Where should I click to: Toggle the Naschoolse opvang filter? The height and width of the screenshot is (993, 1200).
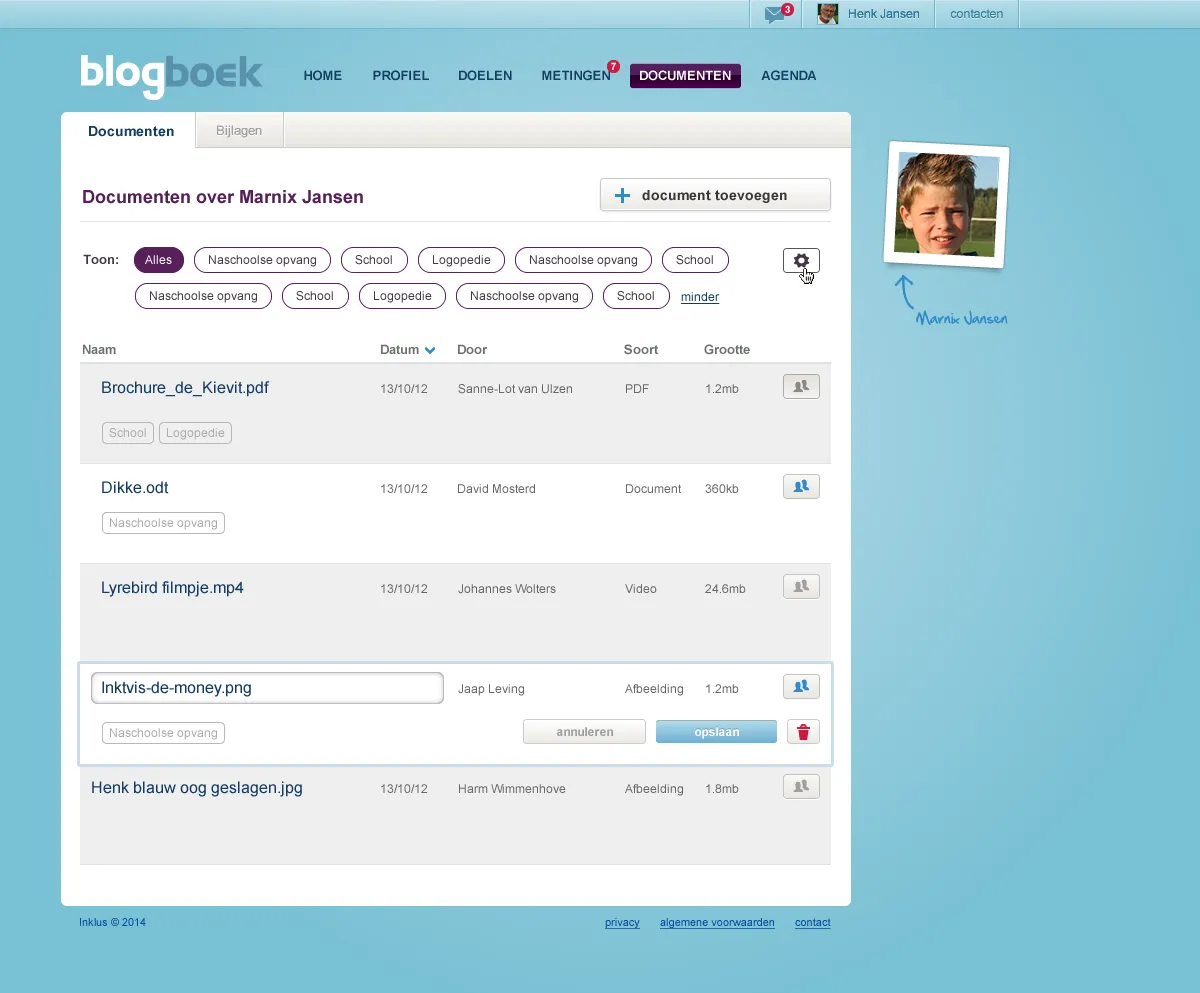tap(262, 259)
